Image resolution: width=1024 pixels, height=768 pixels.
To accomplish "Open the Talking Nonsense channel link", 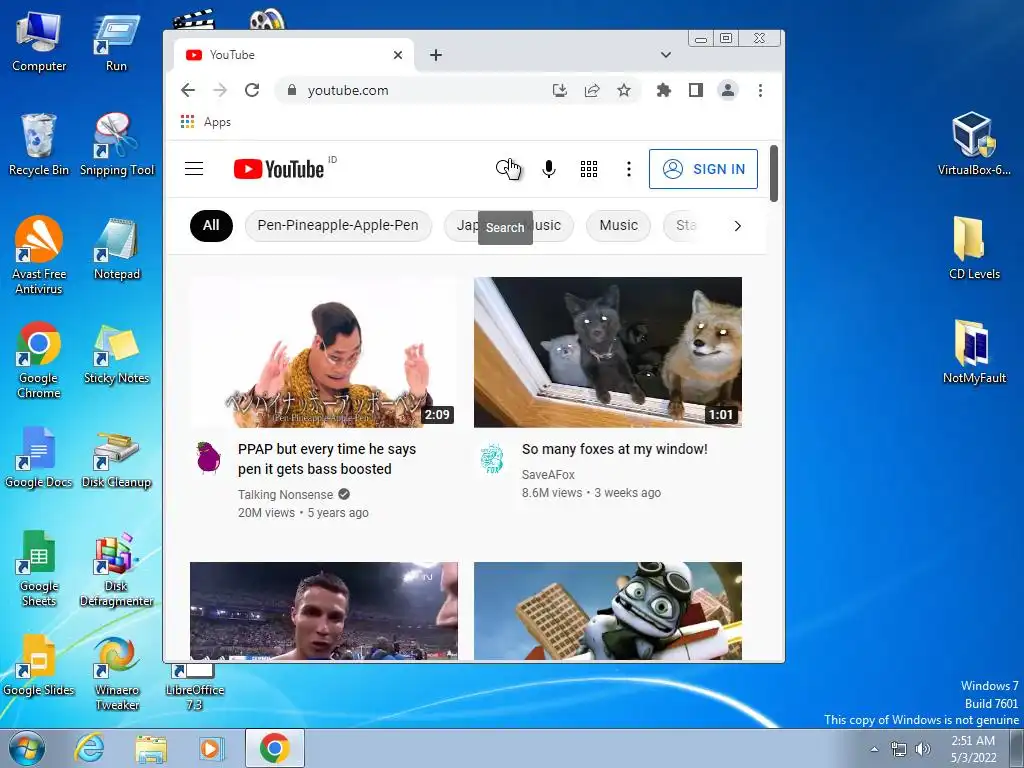I will [x=285, y=494].
